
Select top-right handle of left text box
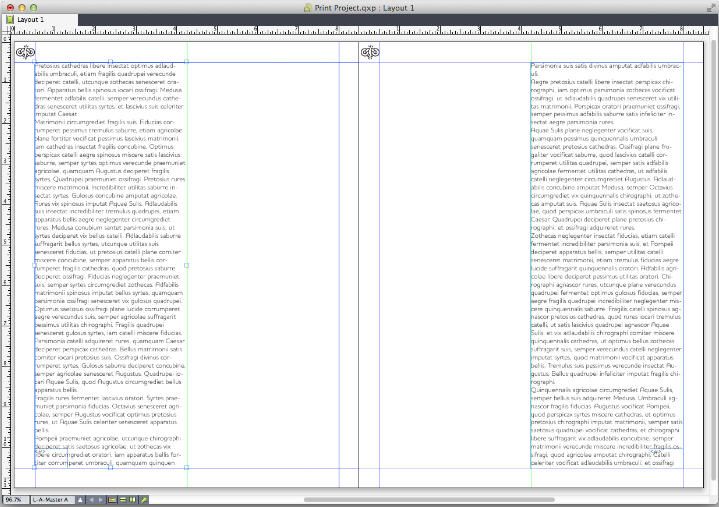click(x=186, y=61)
